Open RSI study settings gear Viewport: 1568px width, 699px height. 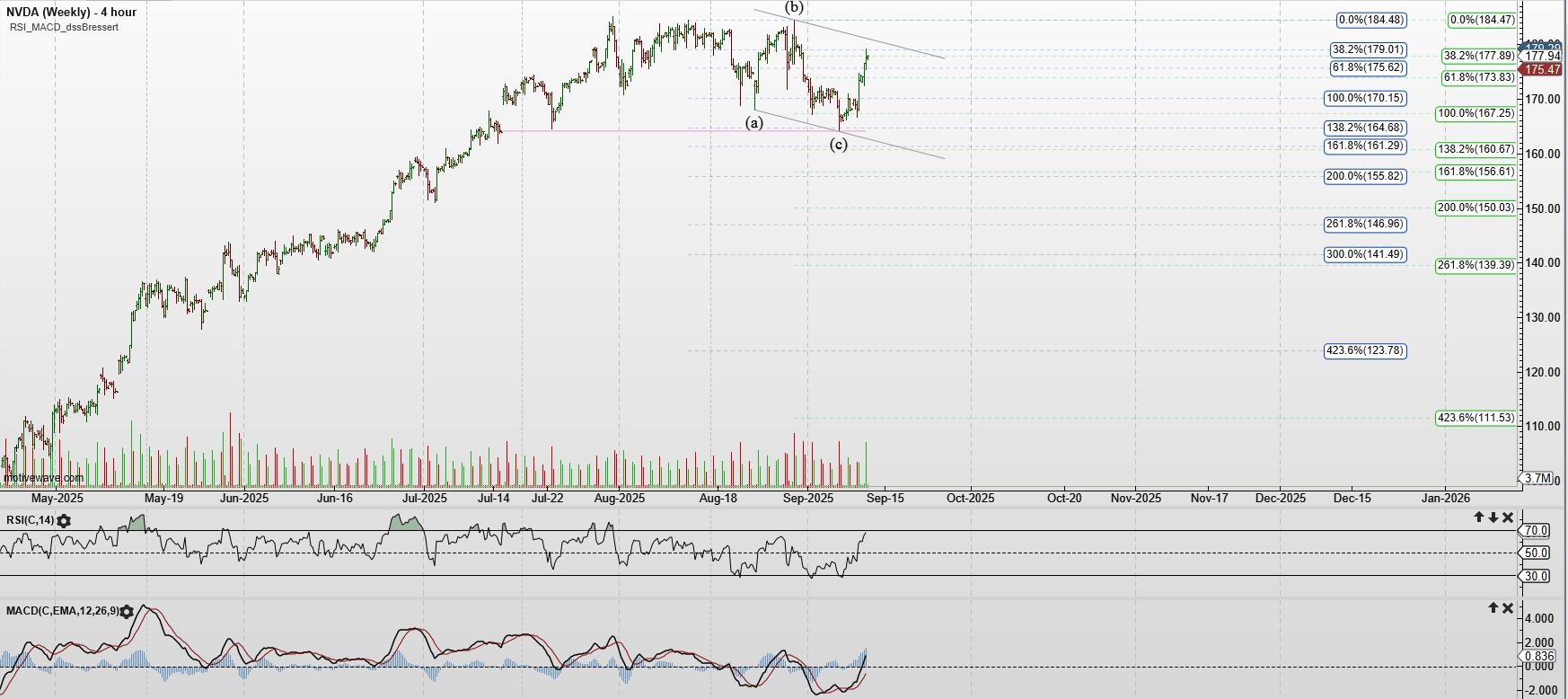(64, 520)
